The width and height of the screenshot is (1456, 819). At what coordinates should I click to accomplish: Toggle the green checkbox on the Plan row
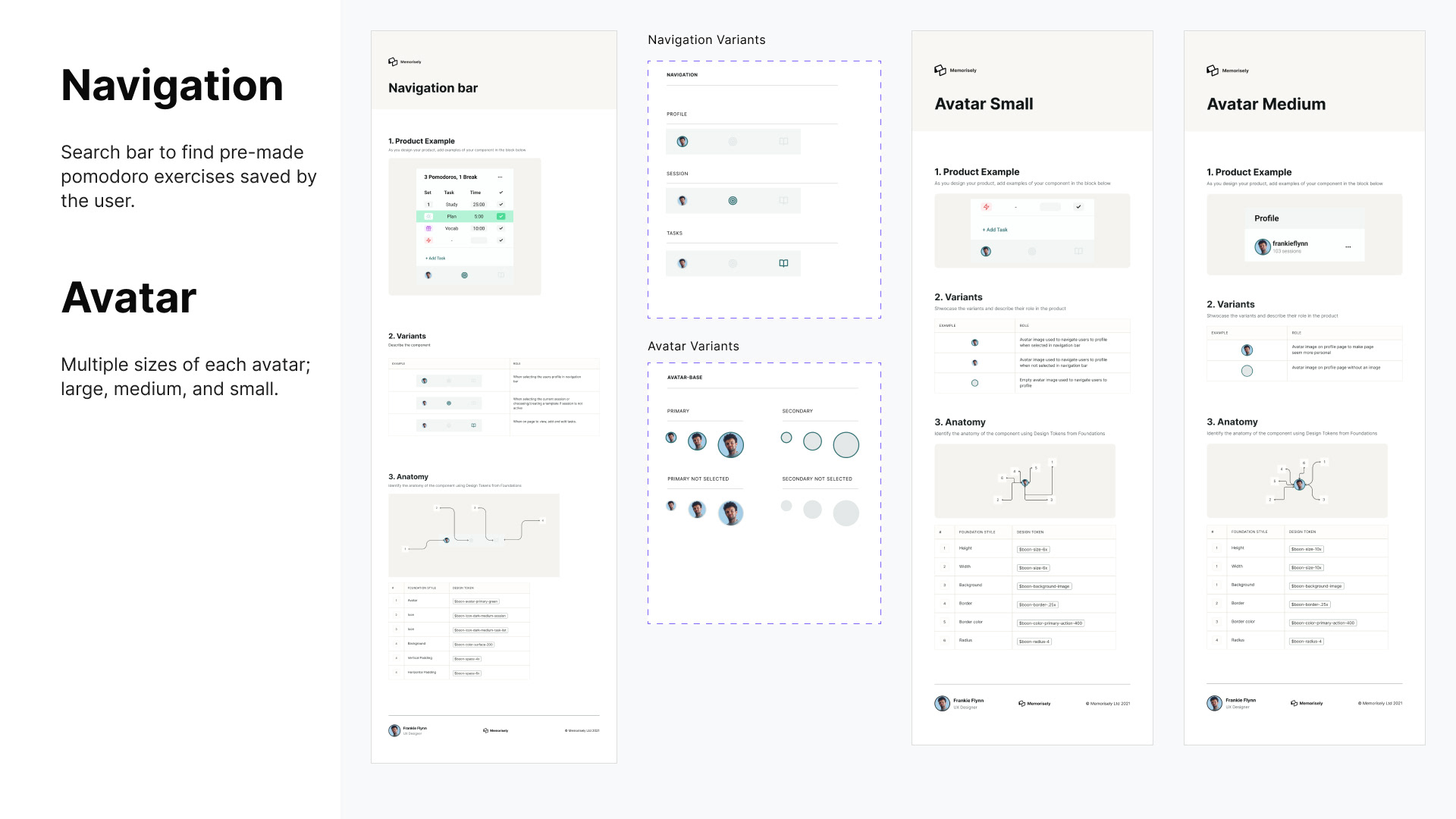click(500, 217)
